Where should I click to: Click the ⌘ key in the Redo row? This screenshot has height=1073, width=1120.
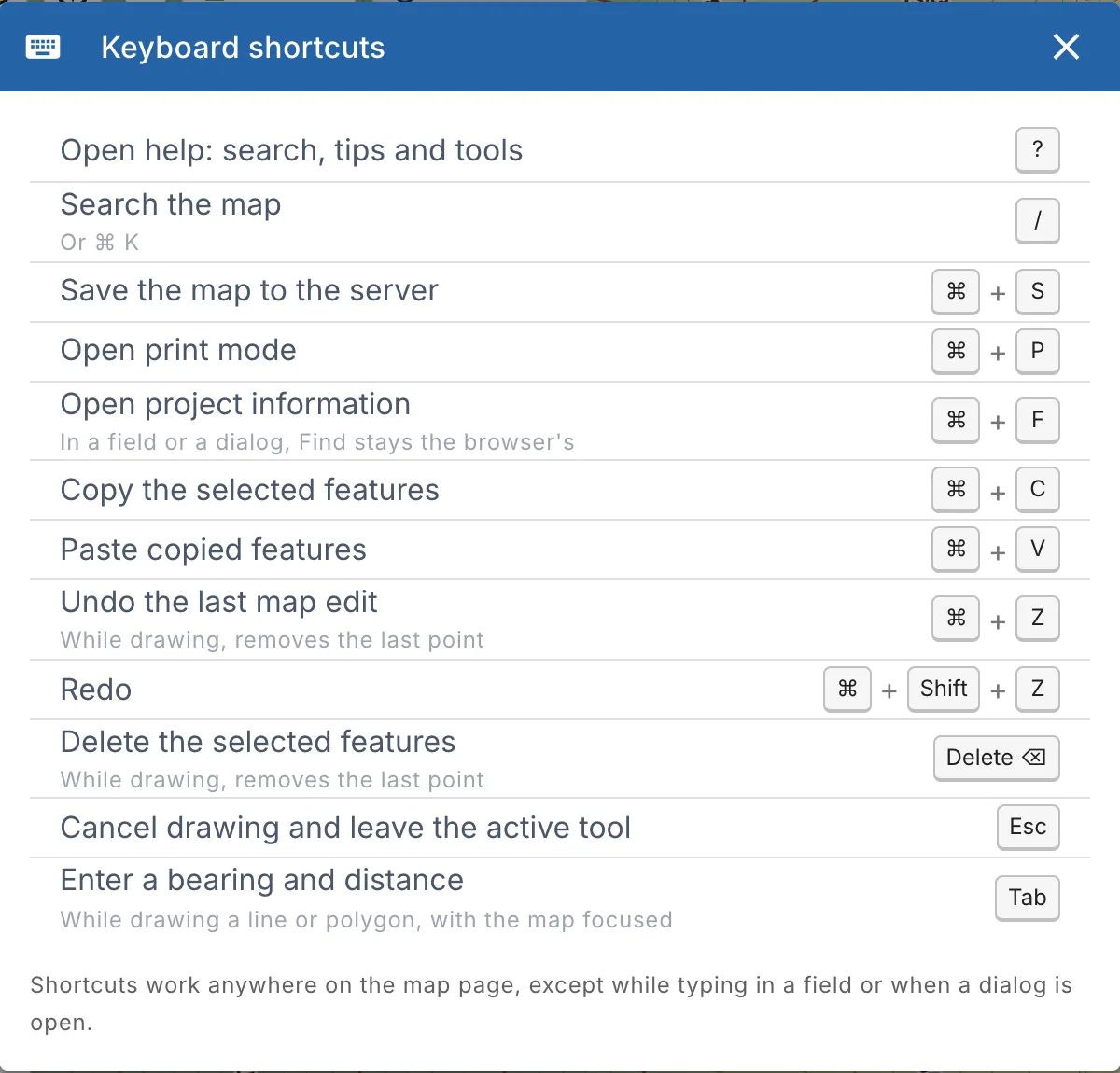point(847,689)
